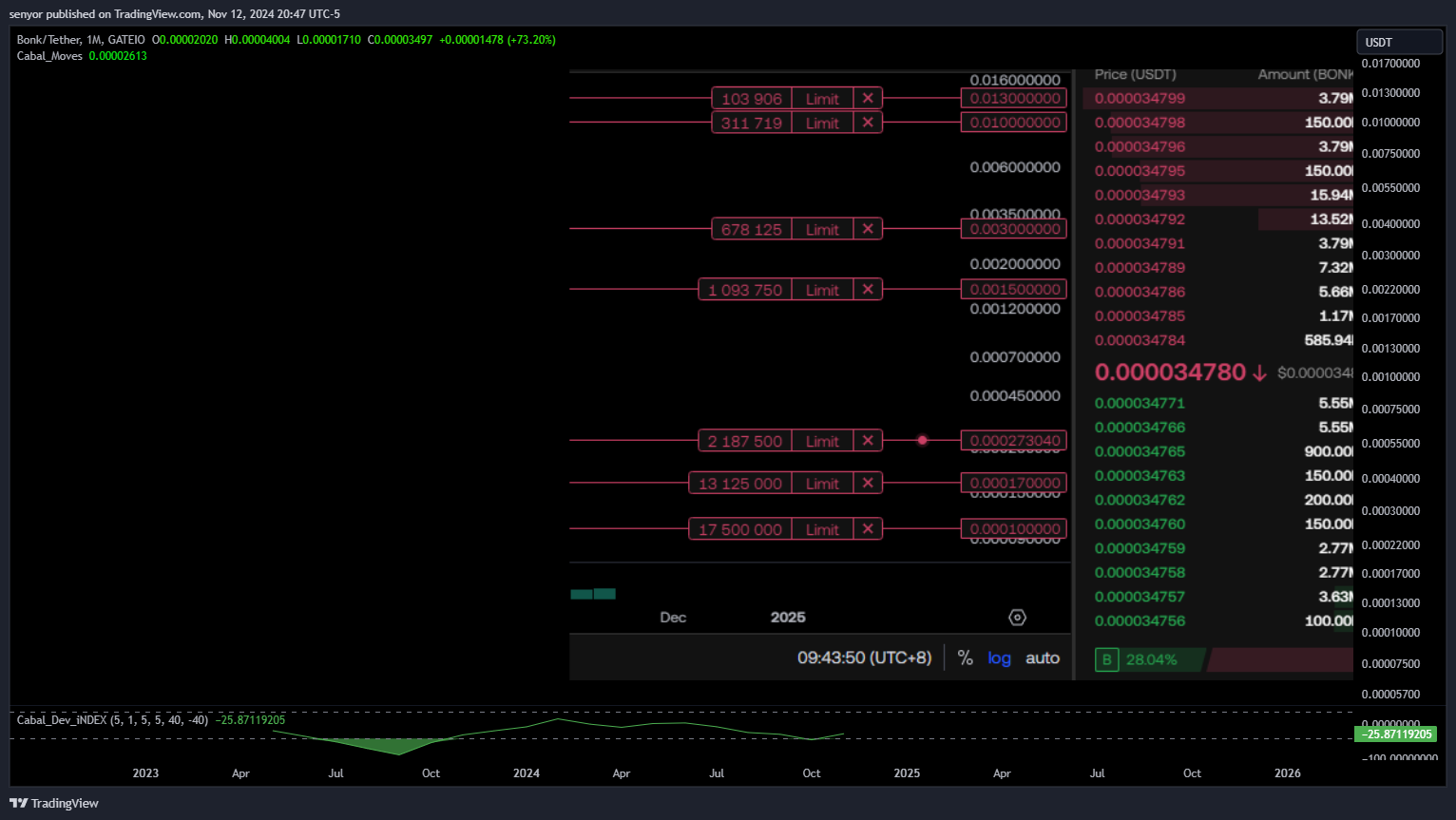The width and height of the screenshot is (1456, 820).
Task: Cancel the 17 500 000 limit order
Action: pos(868,529)
